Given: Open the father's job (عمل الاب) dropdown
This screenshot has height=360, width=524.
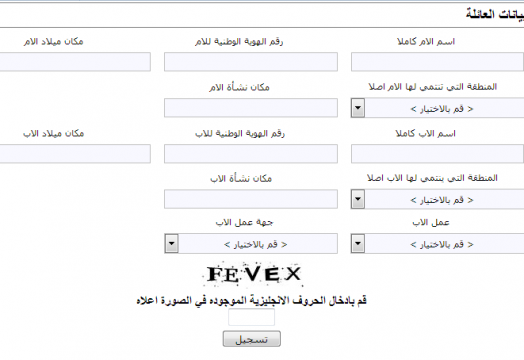Looking at the screenshot, I should 437,244.
